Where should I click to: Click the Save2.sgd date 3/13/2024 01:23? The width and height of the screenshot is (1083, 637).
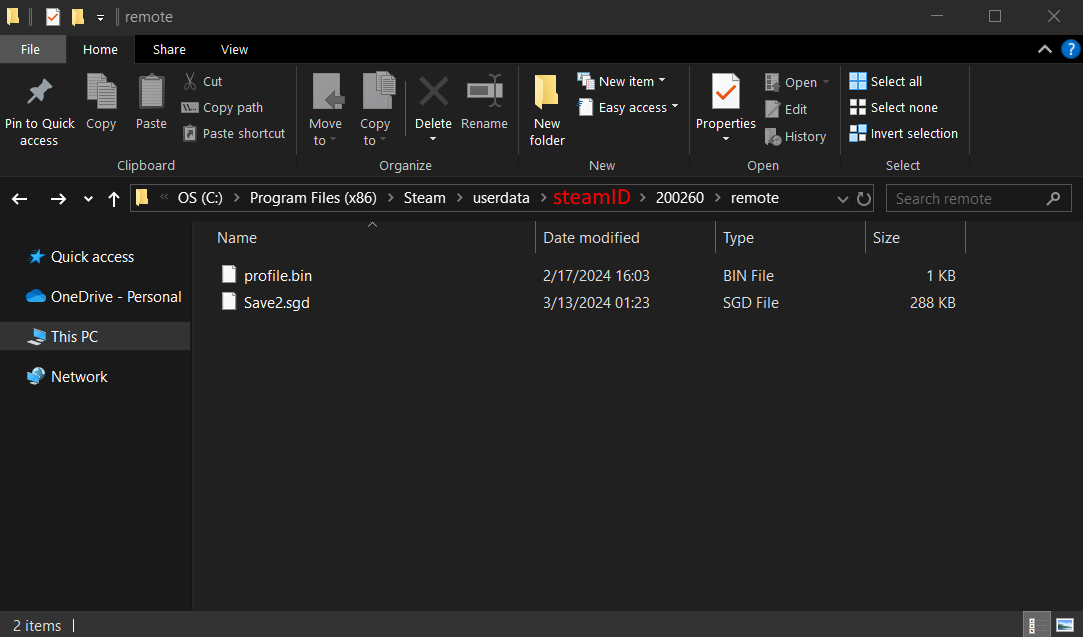(x=596, y=303)
